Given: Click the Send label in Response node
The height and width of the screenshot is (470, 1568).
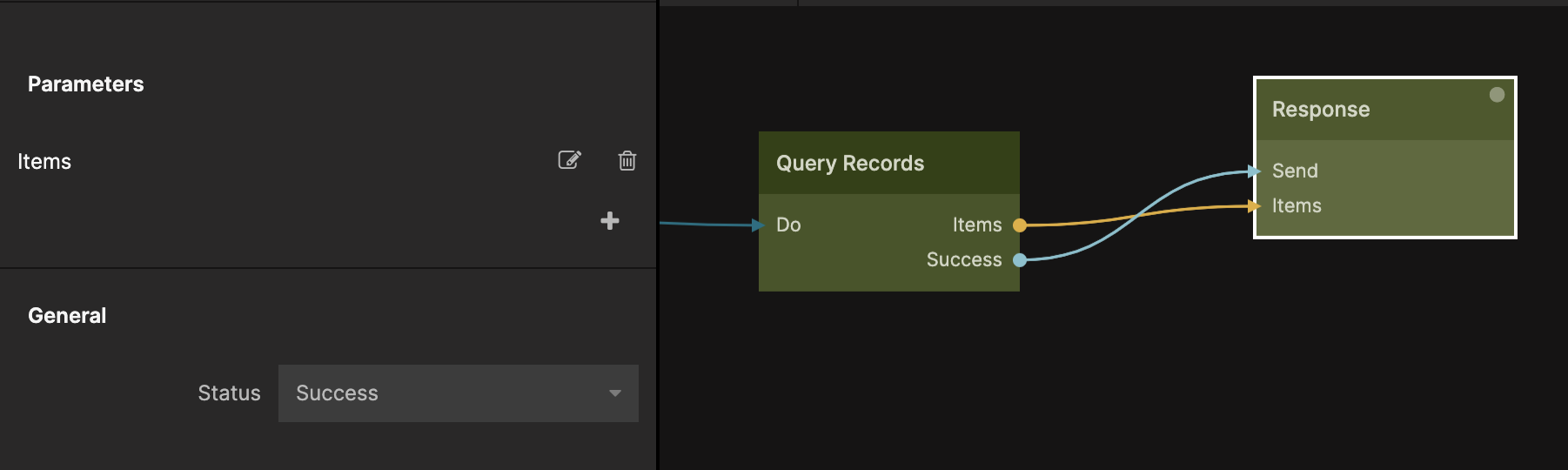Looking at the screenshot, I should 1295,171.
